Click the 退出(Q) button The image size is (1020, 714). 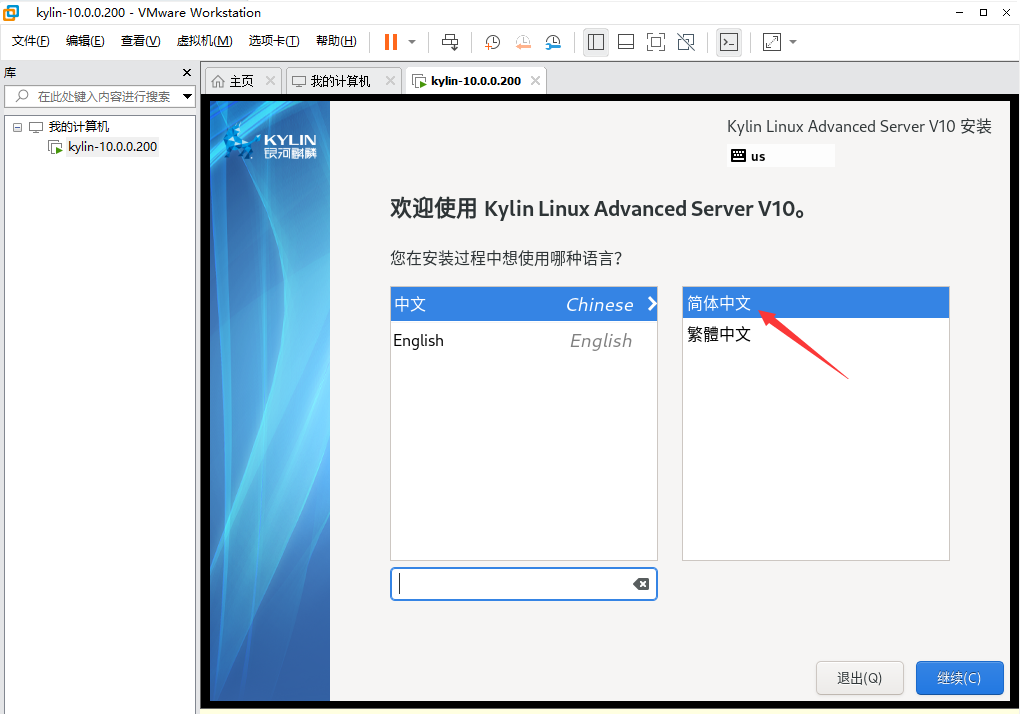(859, 678)
